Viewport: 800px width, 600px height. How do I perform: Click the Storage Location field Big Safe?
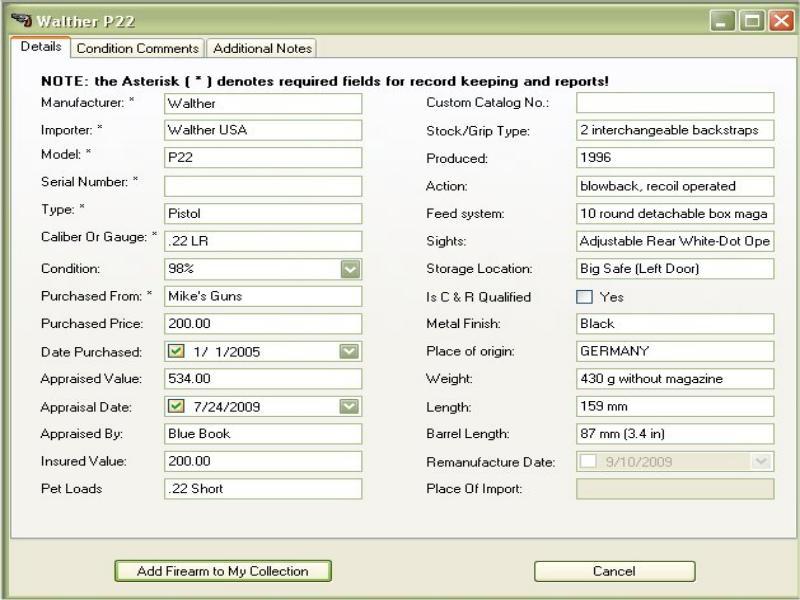coord(675,268)
